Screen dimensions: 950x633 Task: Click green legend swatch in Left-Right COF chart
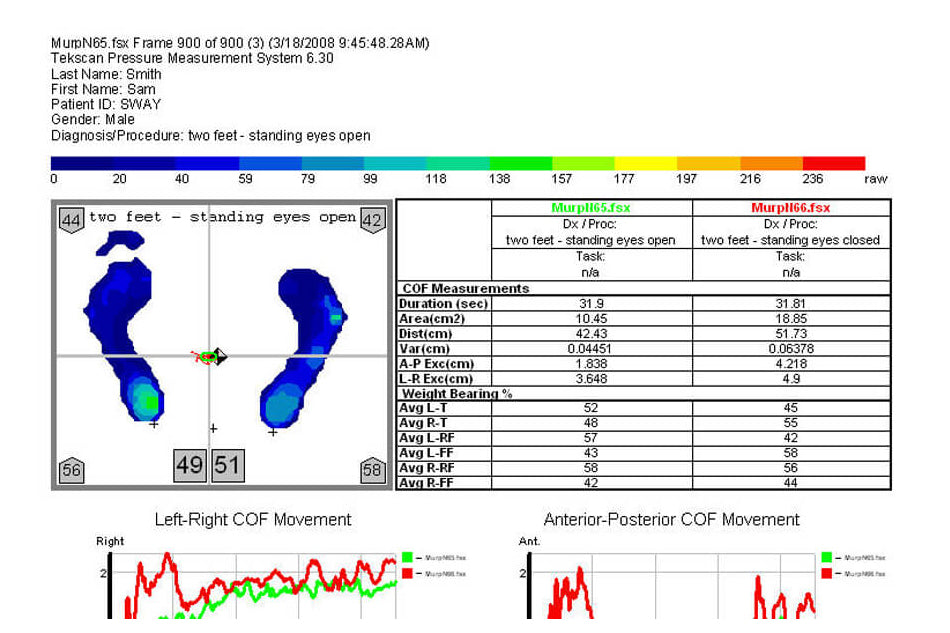pyautogui.click(x=407, y=558)
